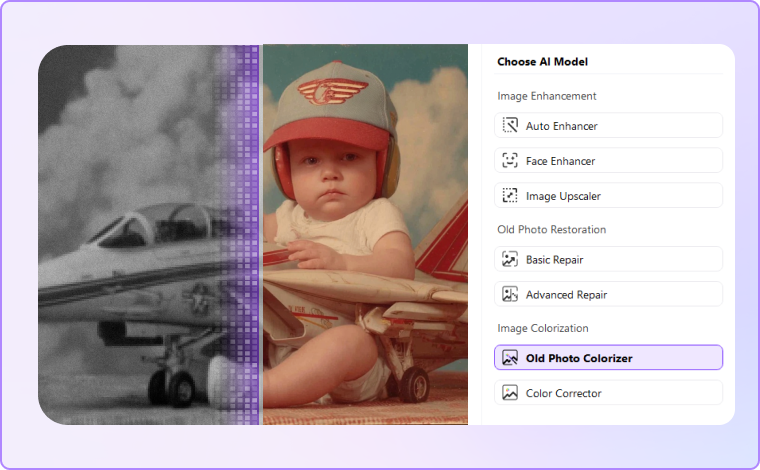Click the "Image Colorization" section label

click(543, 328)
